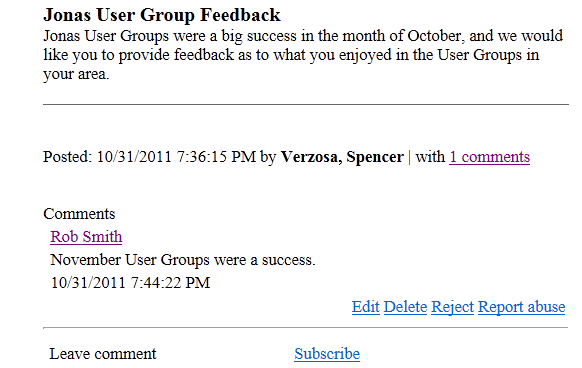Click the comment text about November User Groups
The image size is (582, 368).
pyautogui.click(x=183, y=260)
